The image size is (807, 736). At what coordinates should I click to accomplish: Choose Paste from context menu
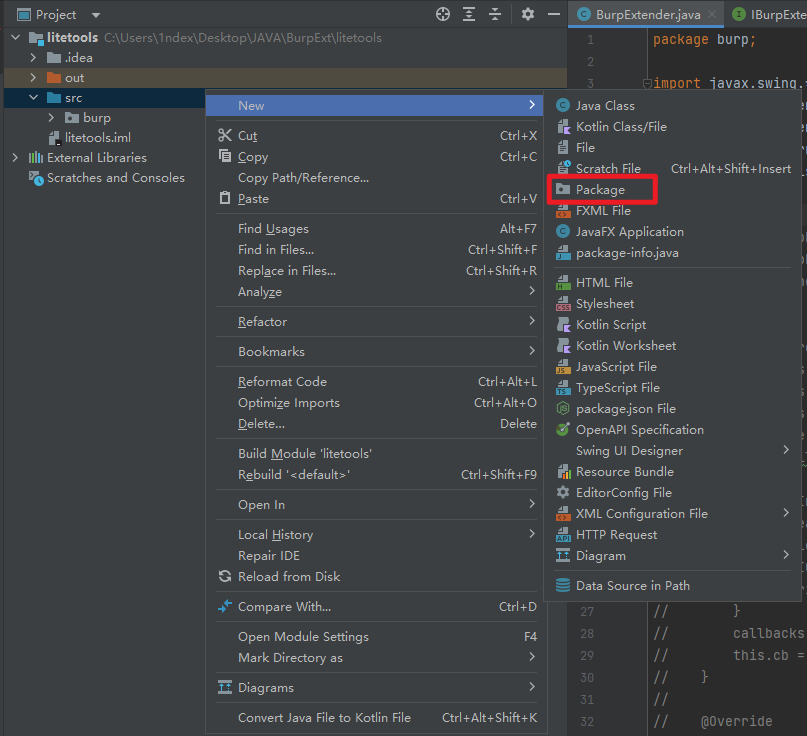click(377, 199)
